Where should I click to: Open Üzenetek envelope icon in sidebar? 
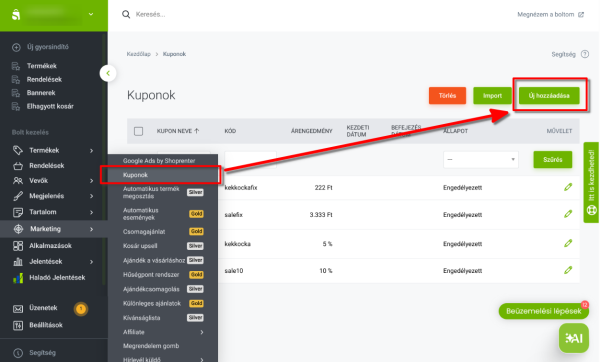tap(18, 308)
